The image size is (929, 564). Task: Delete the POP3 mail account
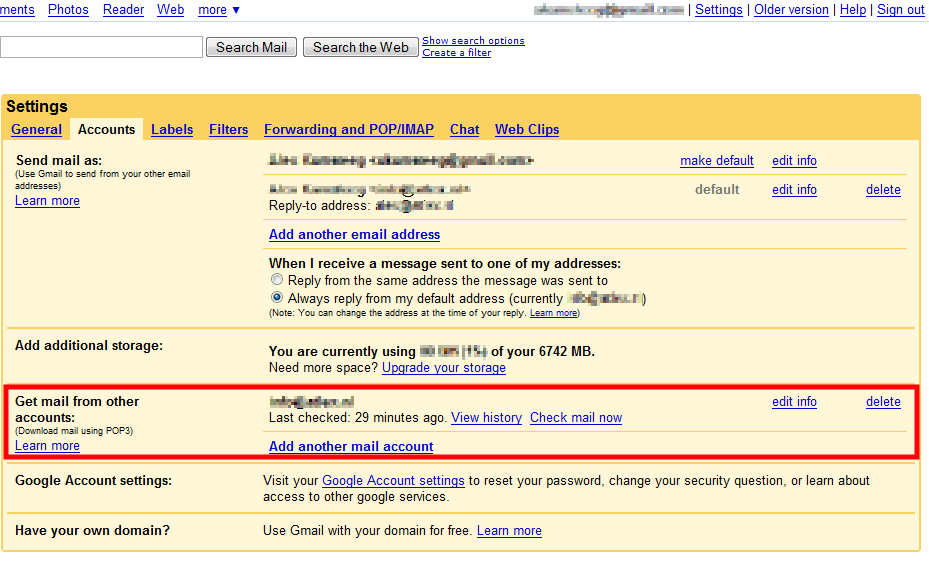(x=883, y=402)
